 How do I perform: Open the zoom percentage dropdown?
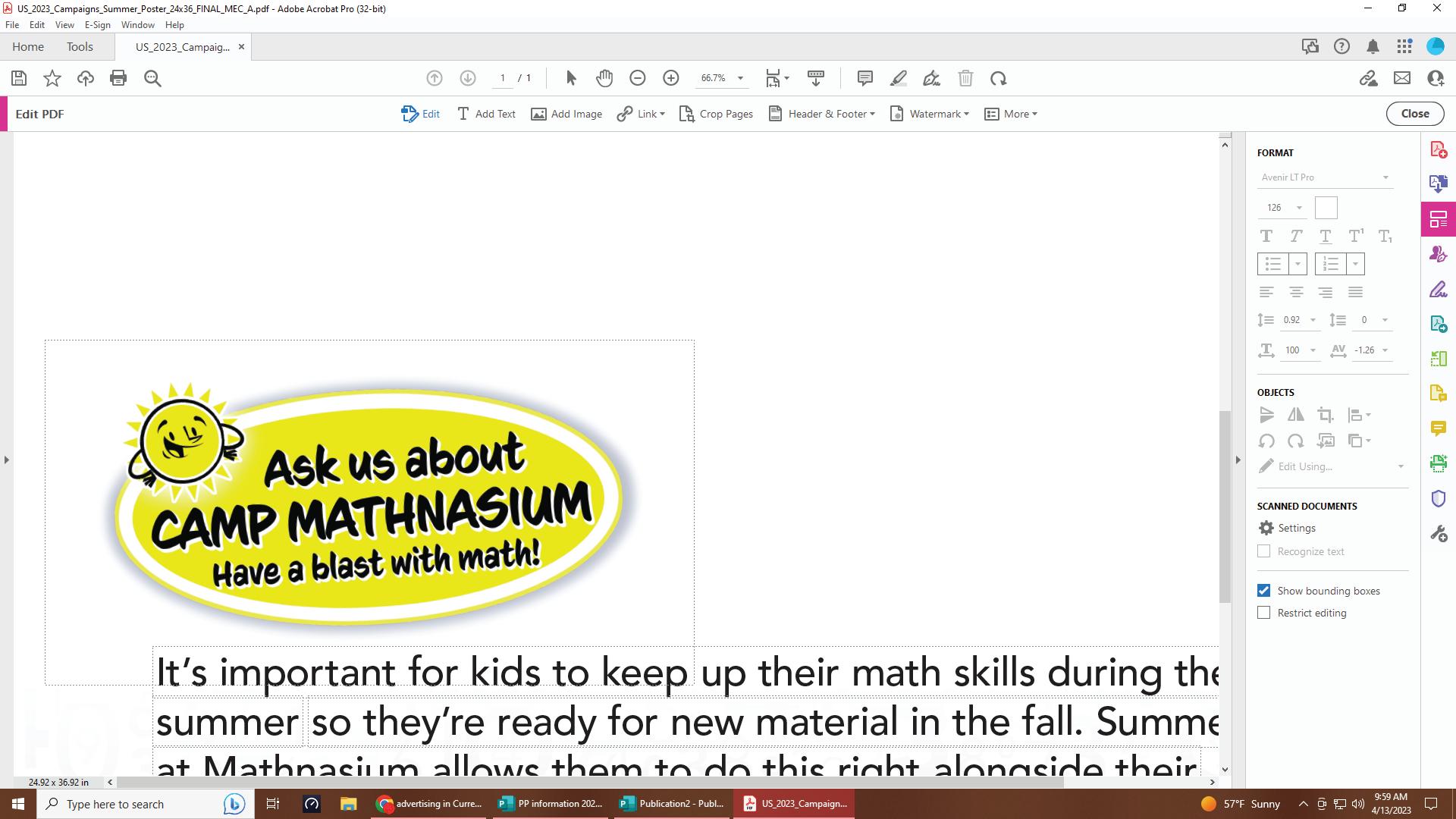[x=740, y=78]
